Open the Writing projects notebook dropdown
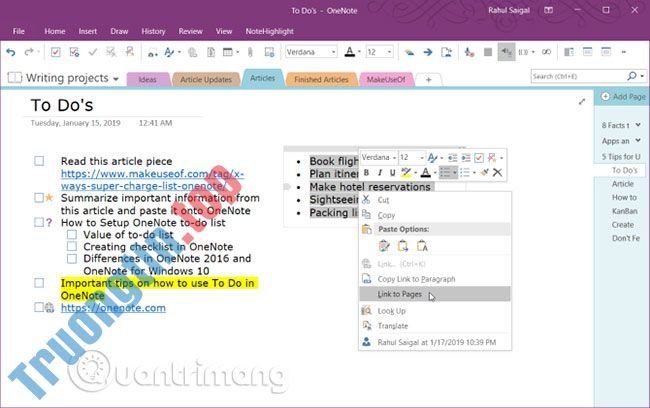The image size is (650, 408). [116, 79]
